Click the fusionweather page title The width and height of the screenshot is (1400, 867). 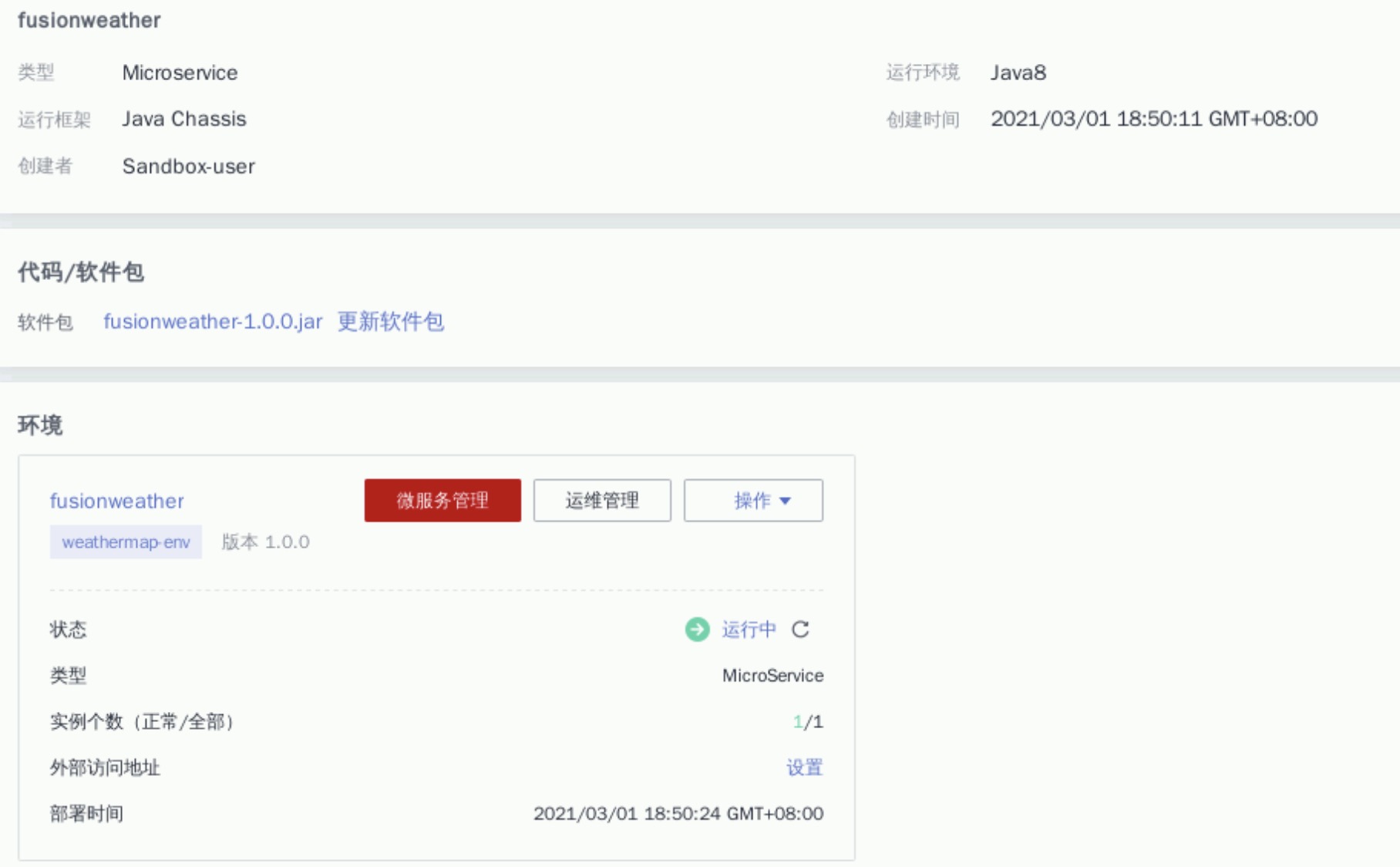tap(89, 21)
